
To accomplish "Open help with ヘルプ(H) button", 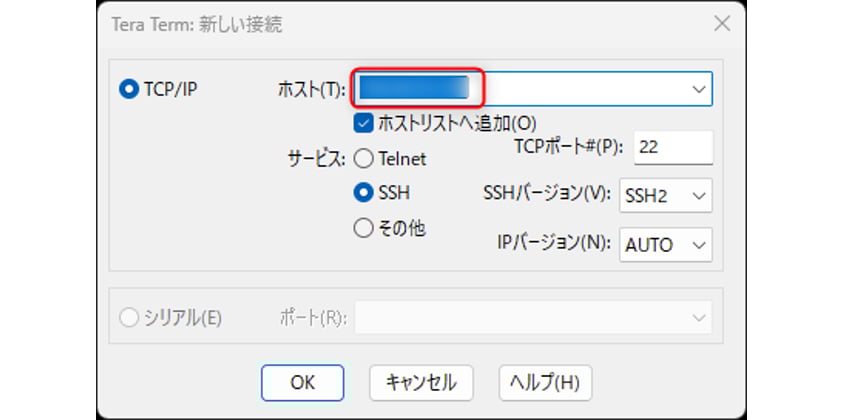I will 545,383.
